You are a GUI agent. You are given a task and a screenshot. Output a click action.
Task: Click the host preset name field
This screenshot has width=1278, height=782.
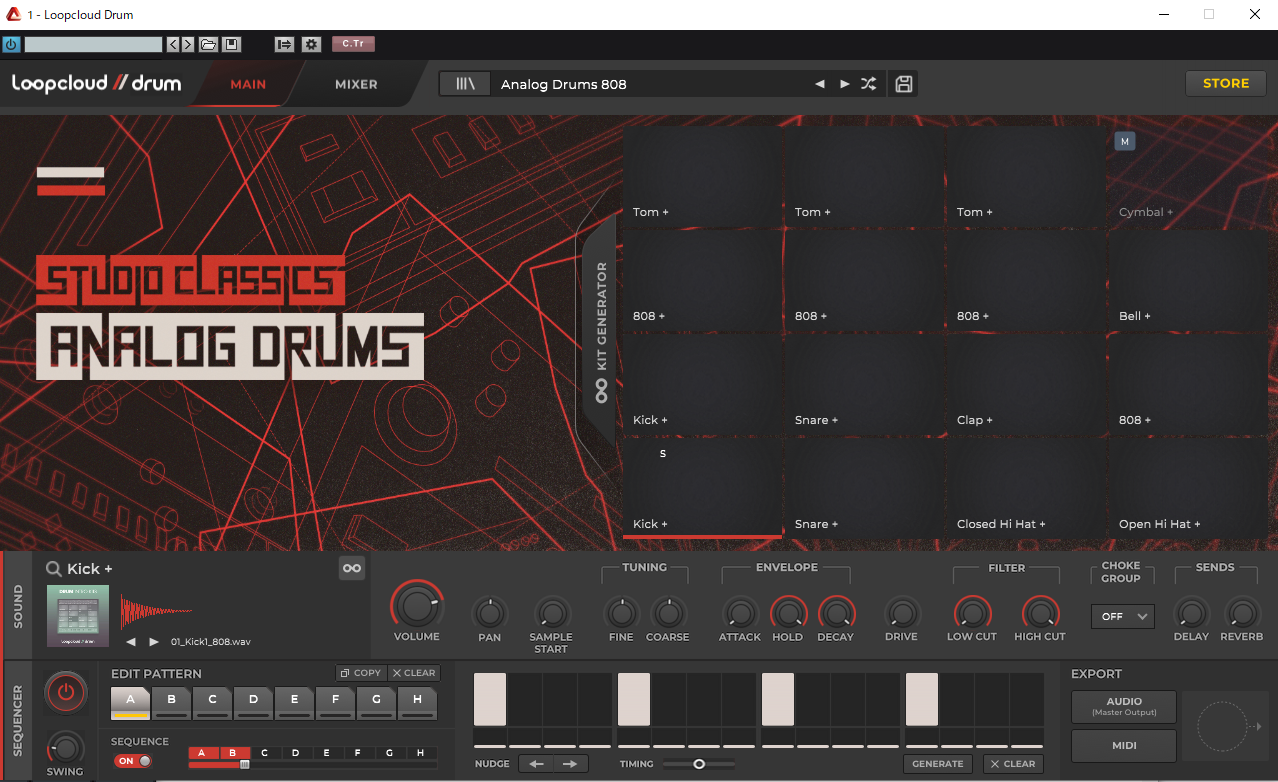tap(93, 44)
